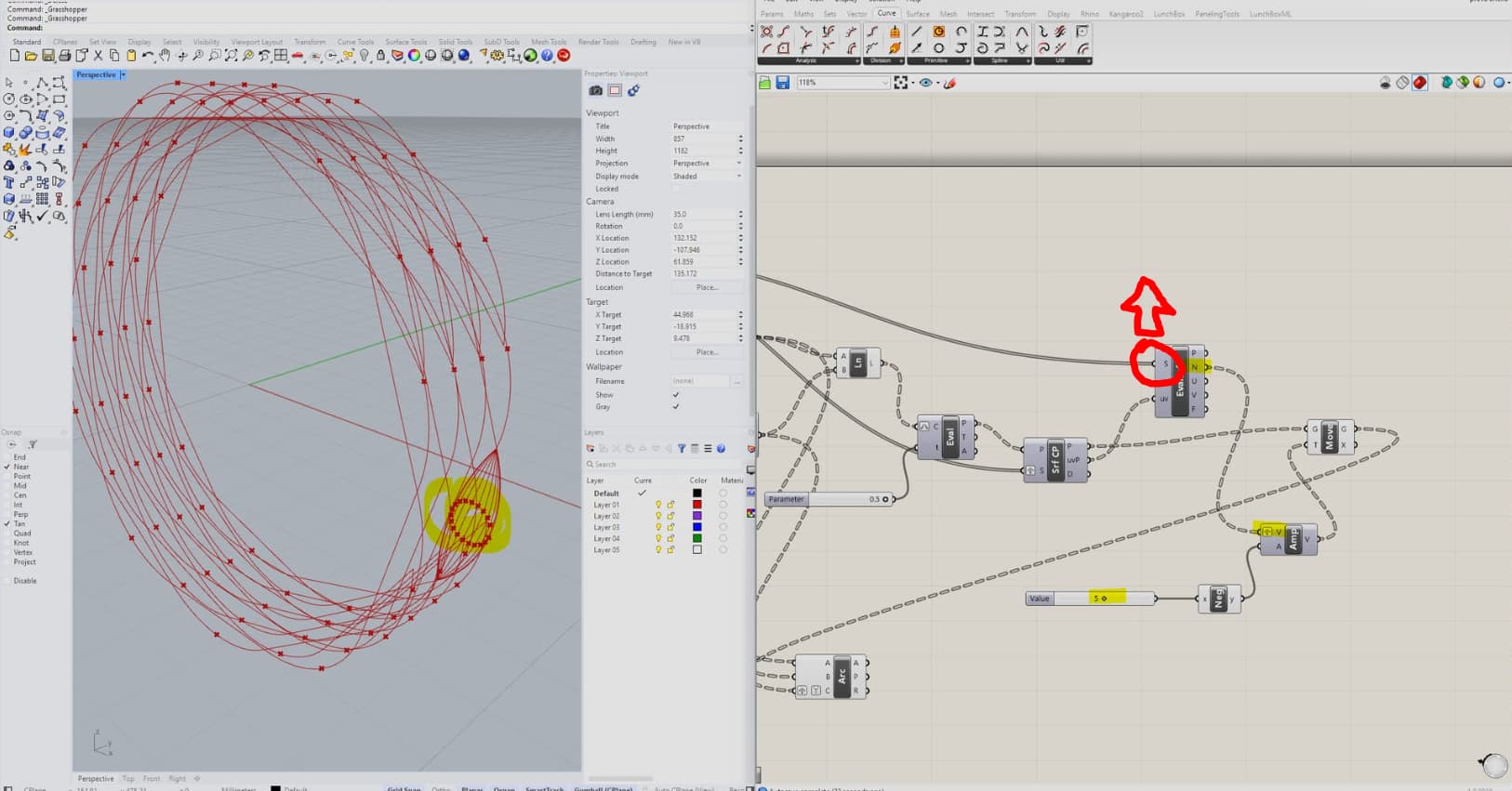1512x791 pixels.
Task: Click the Save icon in Rhino toolbar
Action: 47,56
